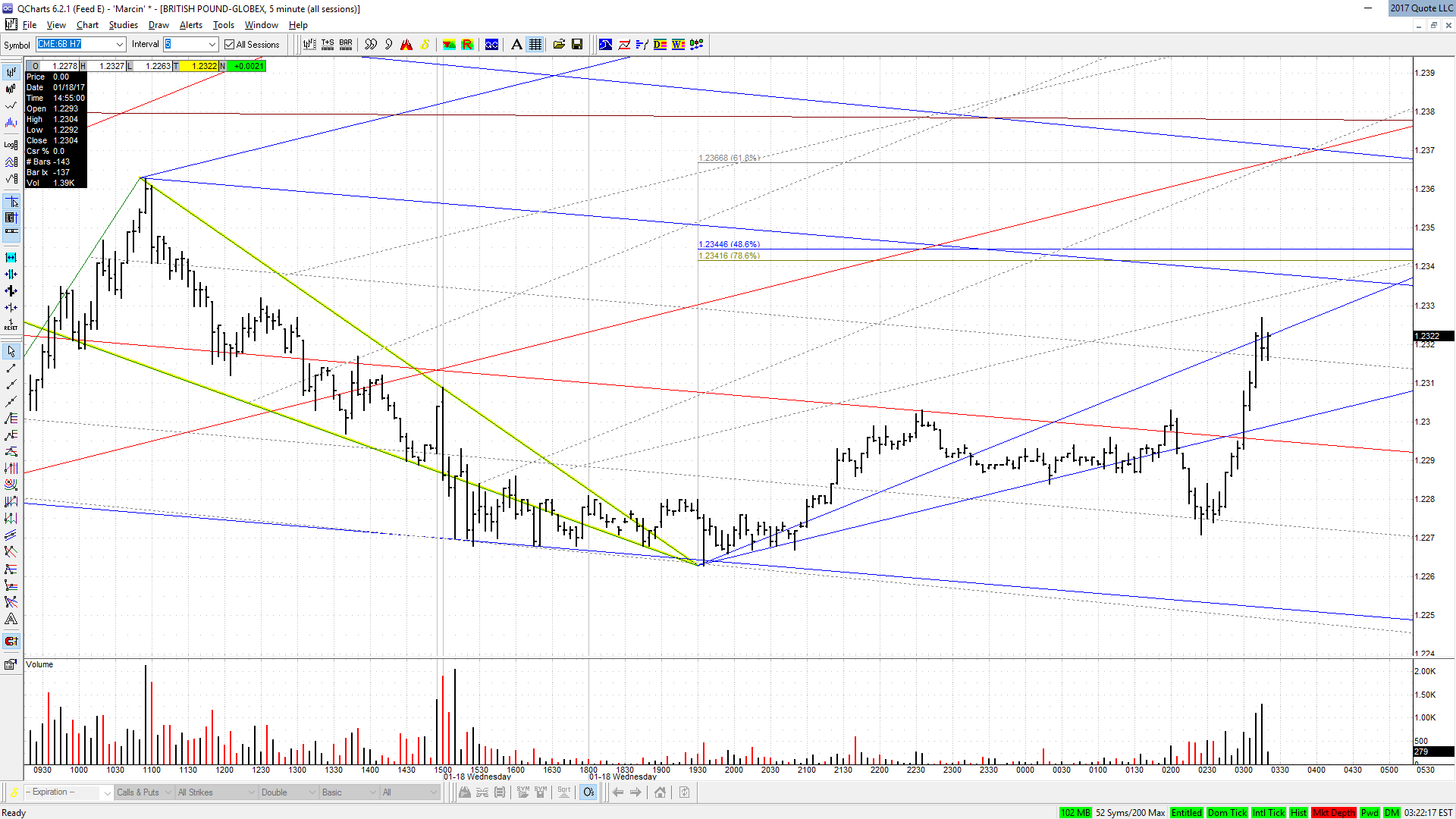Click the forward arrow in the bottom toolbar
Screen dimensions: 1456x819
pyautogui.click(x=635, y=792)
